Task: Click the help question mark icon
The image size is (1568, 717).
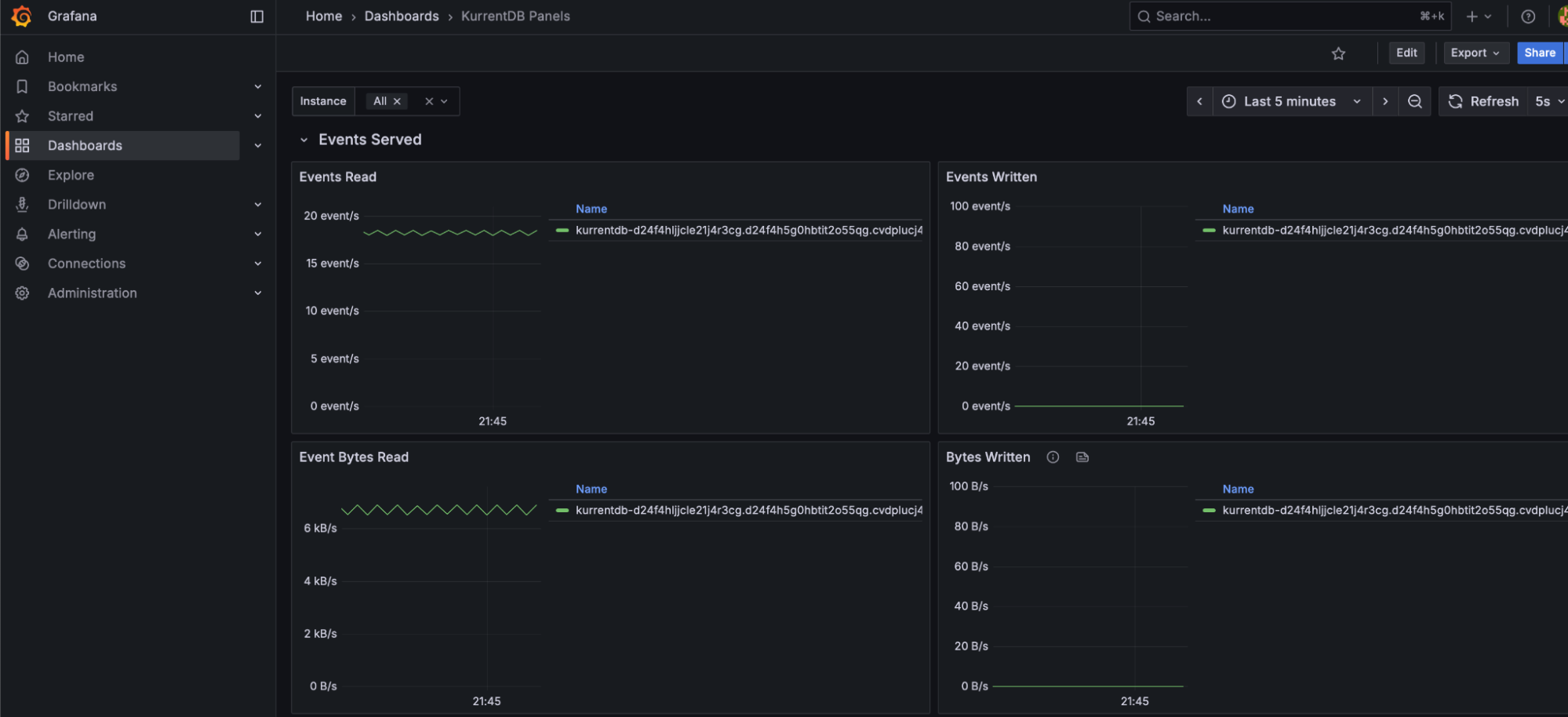Action: point(1527,16)
